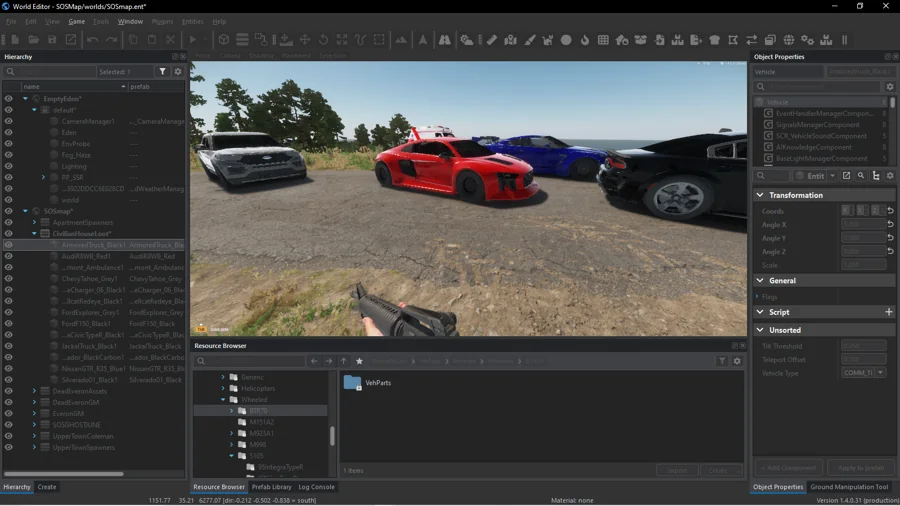
Task: Open the Game menu
Action: [x=76, y=21]
